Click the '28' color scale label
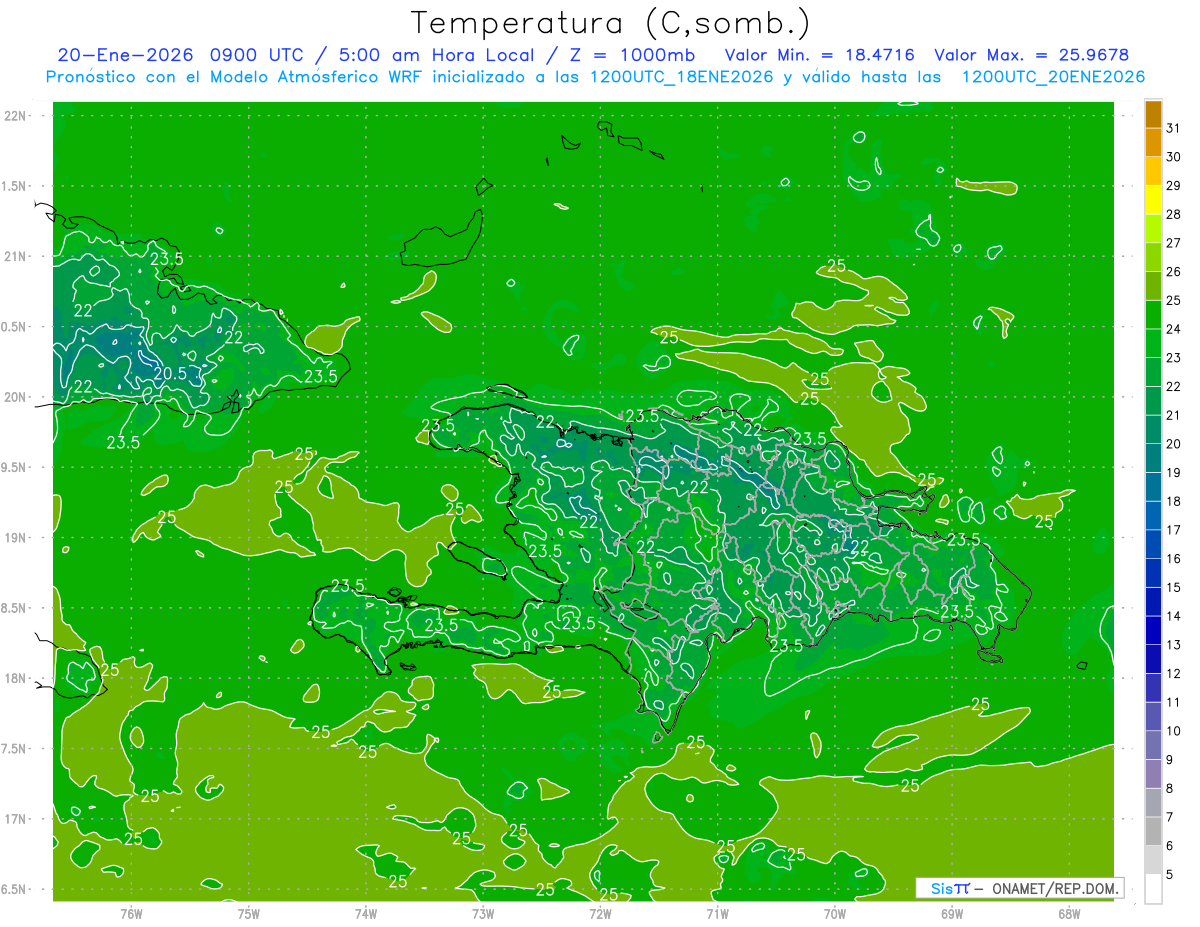This screenshot has width=1200, height=927. point(1173,214)
